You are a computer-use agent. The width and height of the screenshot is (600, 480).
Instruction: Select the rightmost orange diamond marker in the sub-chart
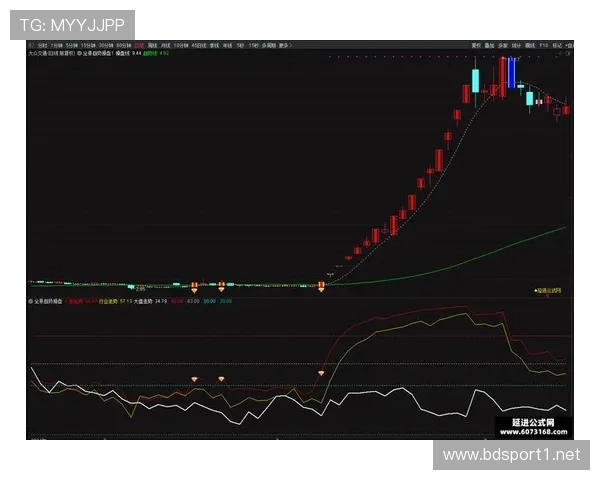coord(321,373)
